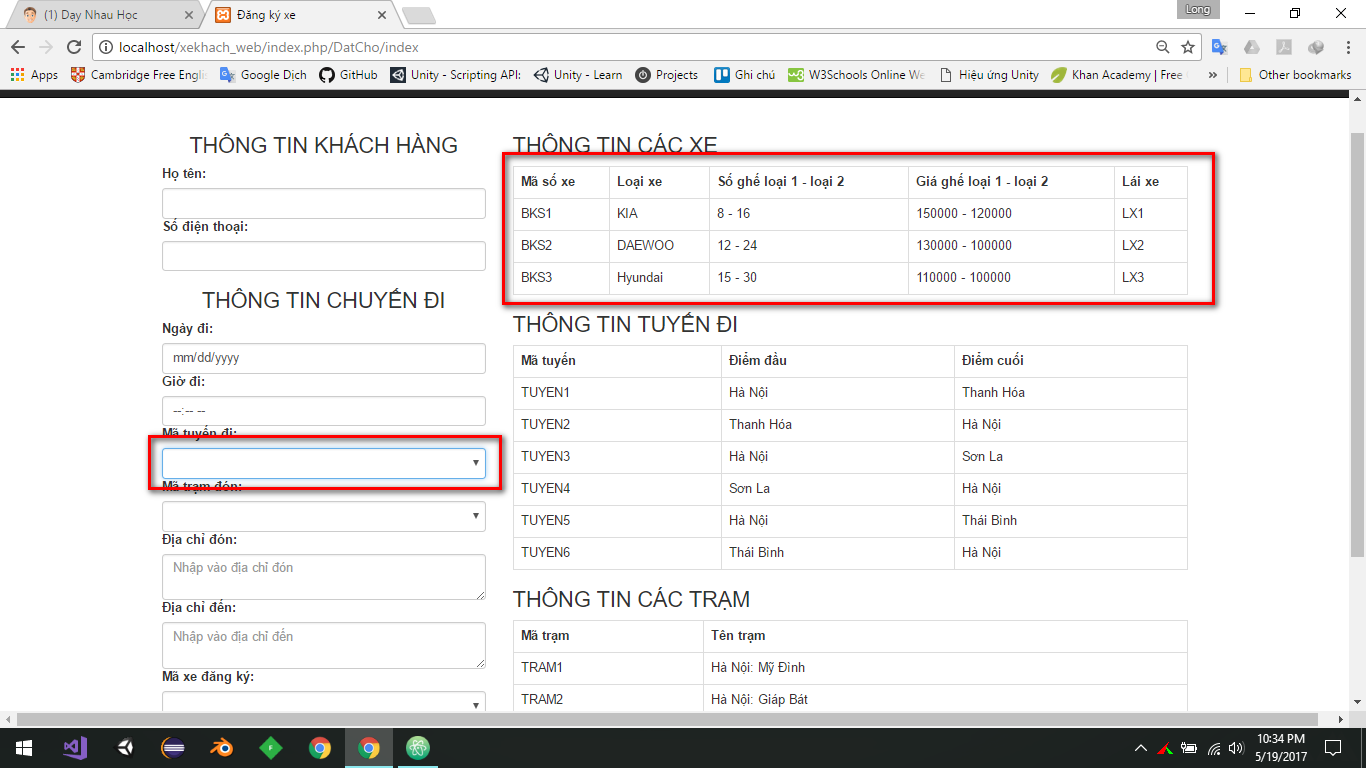This screenshot has height=768, width=1366.
Task: Show more bookmarks with the chevron
Action: pos(1213,75)
